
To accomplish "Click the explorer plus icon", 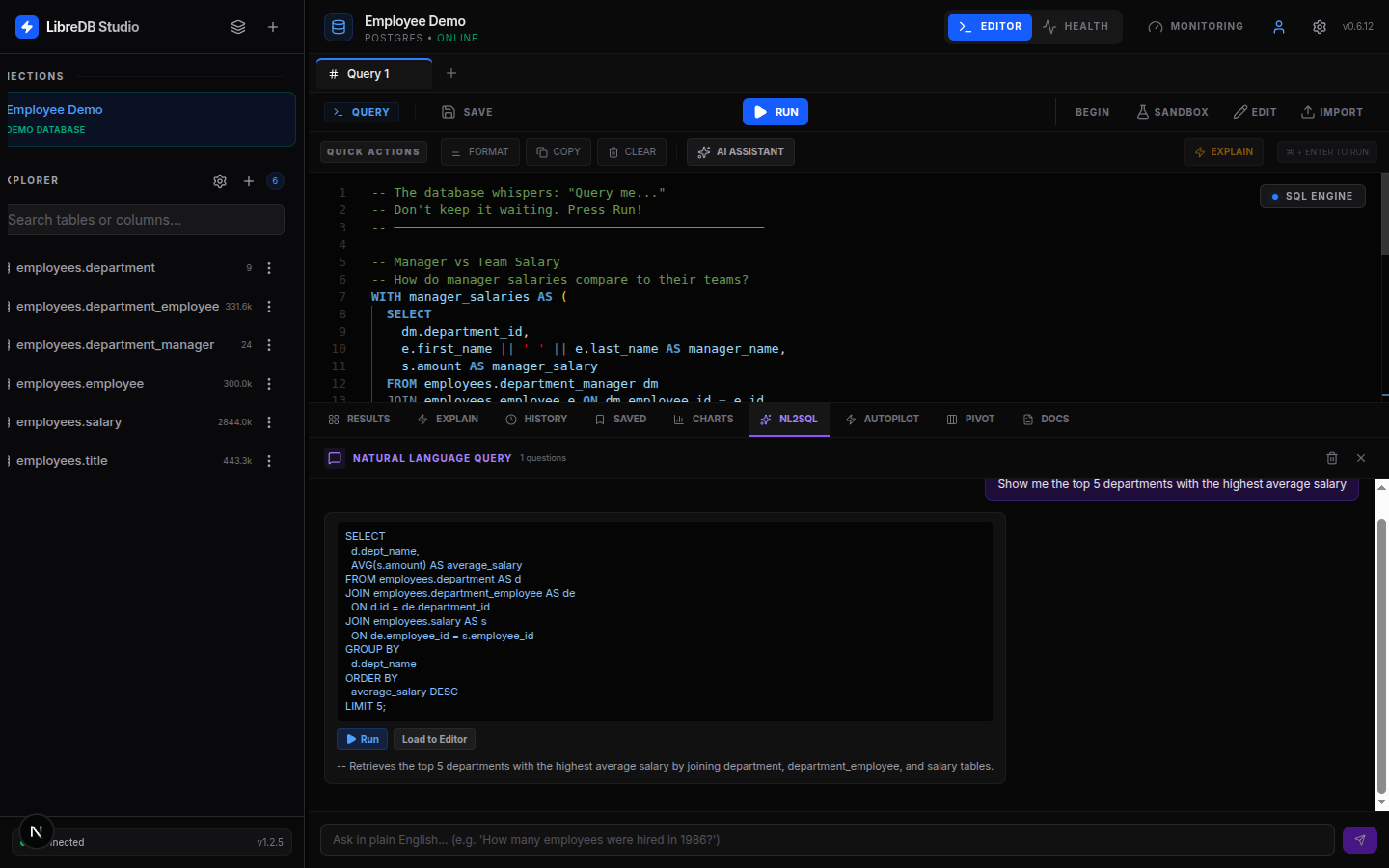I will (x=249, y=181).
